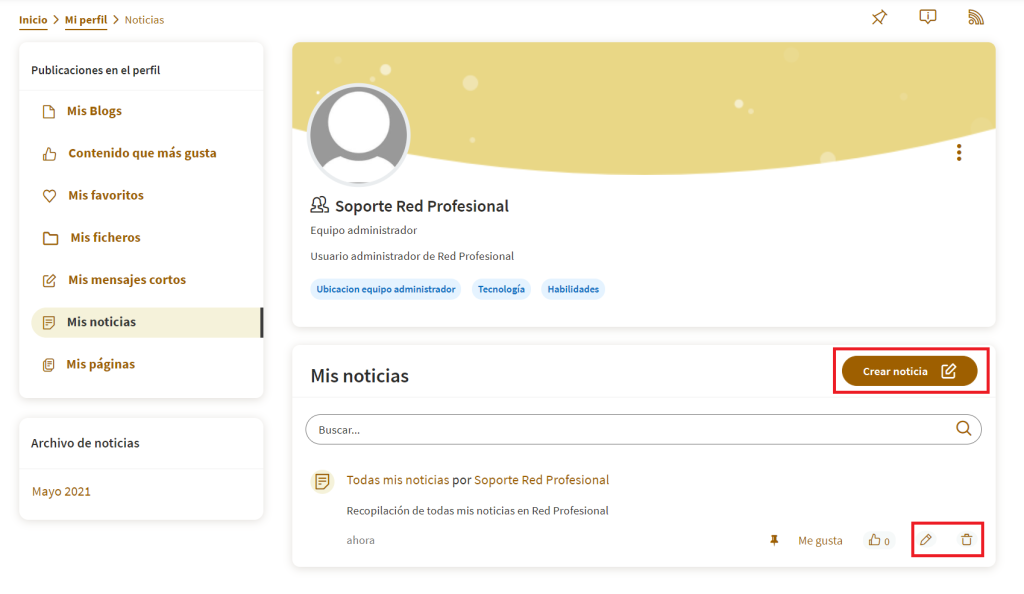The width and height of the screenshot is (1024, 594).
Task: Click the heart icon beside Mis favoritos
Action: (50, 196)
